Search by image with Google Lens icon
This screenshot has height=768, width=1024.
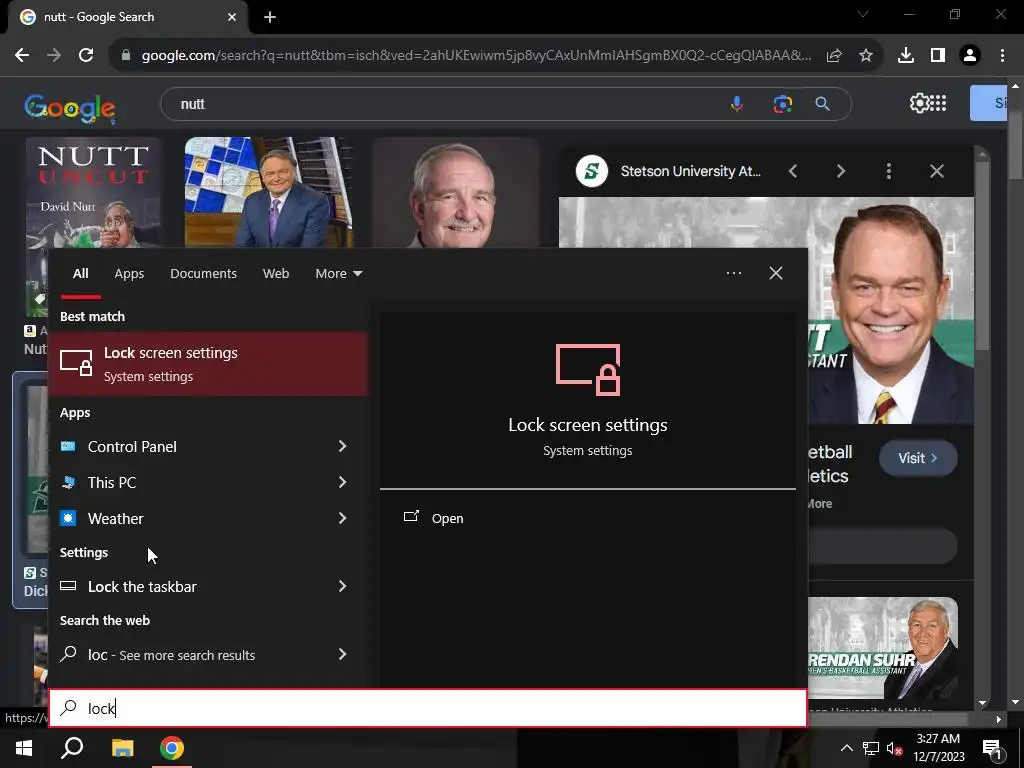click(x=782, y=104)
